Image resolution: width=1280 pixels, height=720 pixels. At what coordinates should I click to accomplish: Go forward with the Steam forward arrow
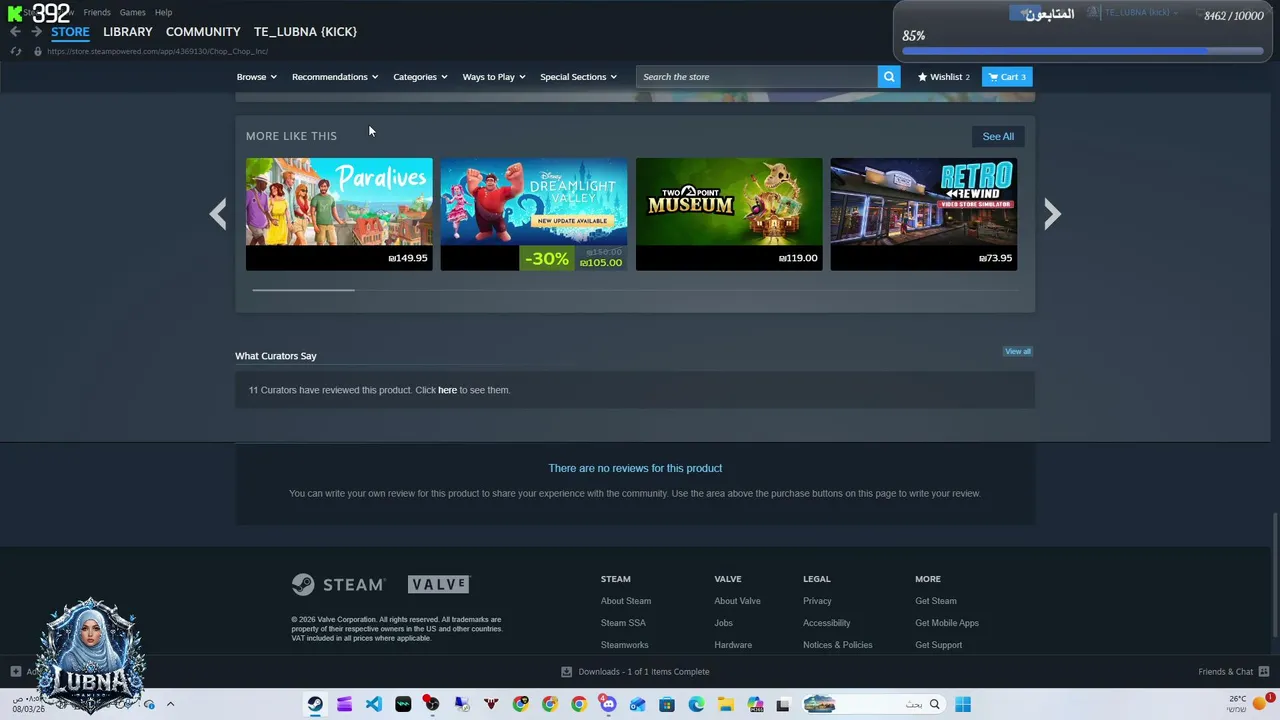pyautogui.click(x=36, y=32)
